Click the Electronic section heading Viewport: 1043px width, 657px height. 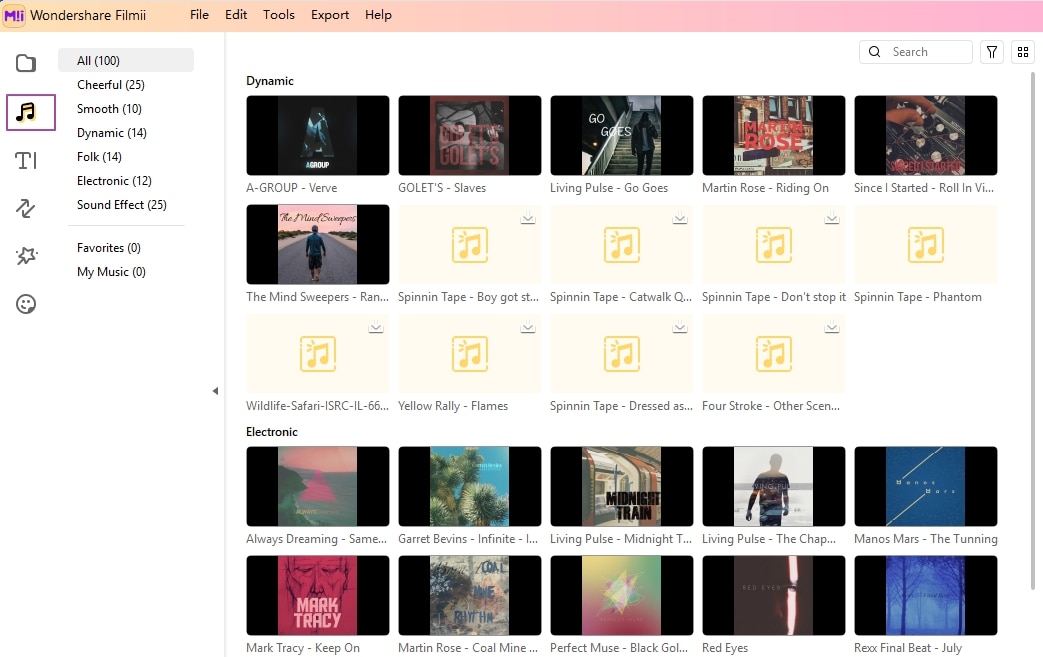click(x=271, y=432)
